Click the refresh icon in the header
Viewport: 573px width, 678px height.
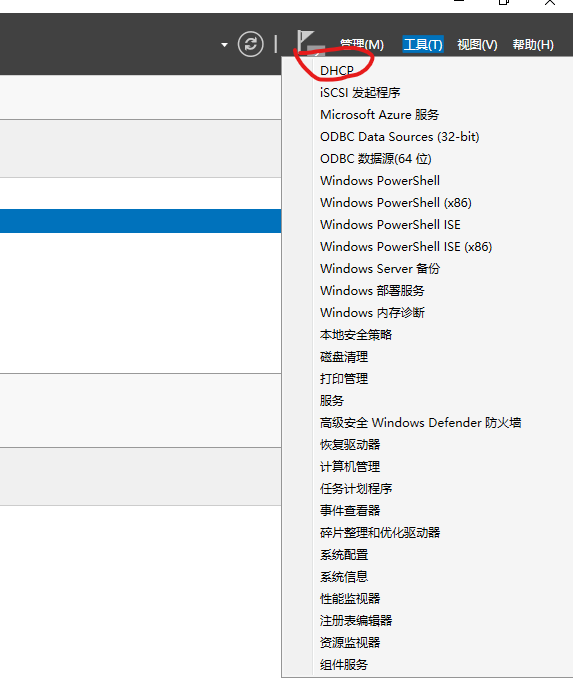click(x=250, y=44)
